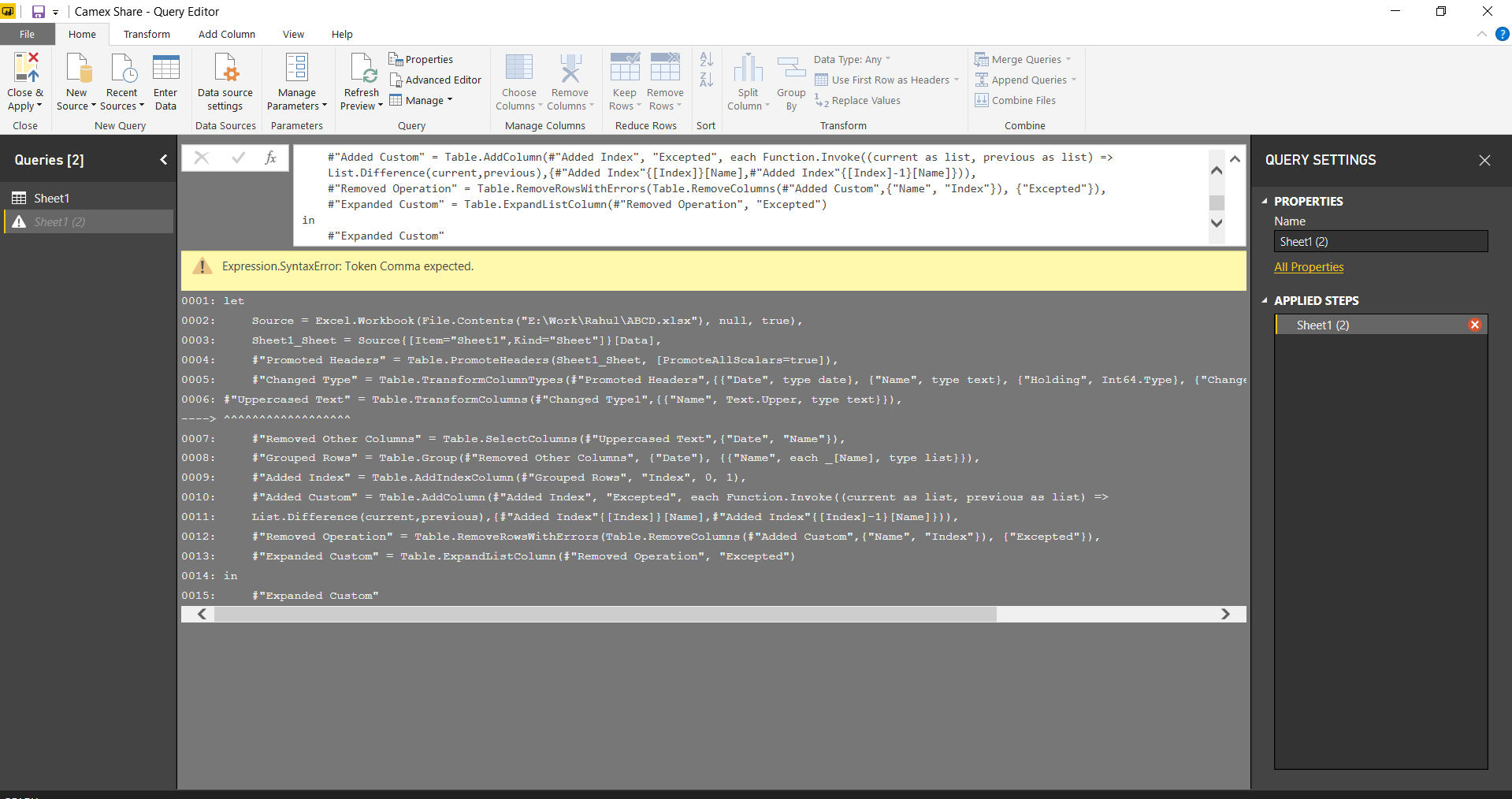Collapse the Queries pane
1512x799 pixels.
tap(164, 160)
